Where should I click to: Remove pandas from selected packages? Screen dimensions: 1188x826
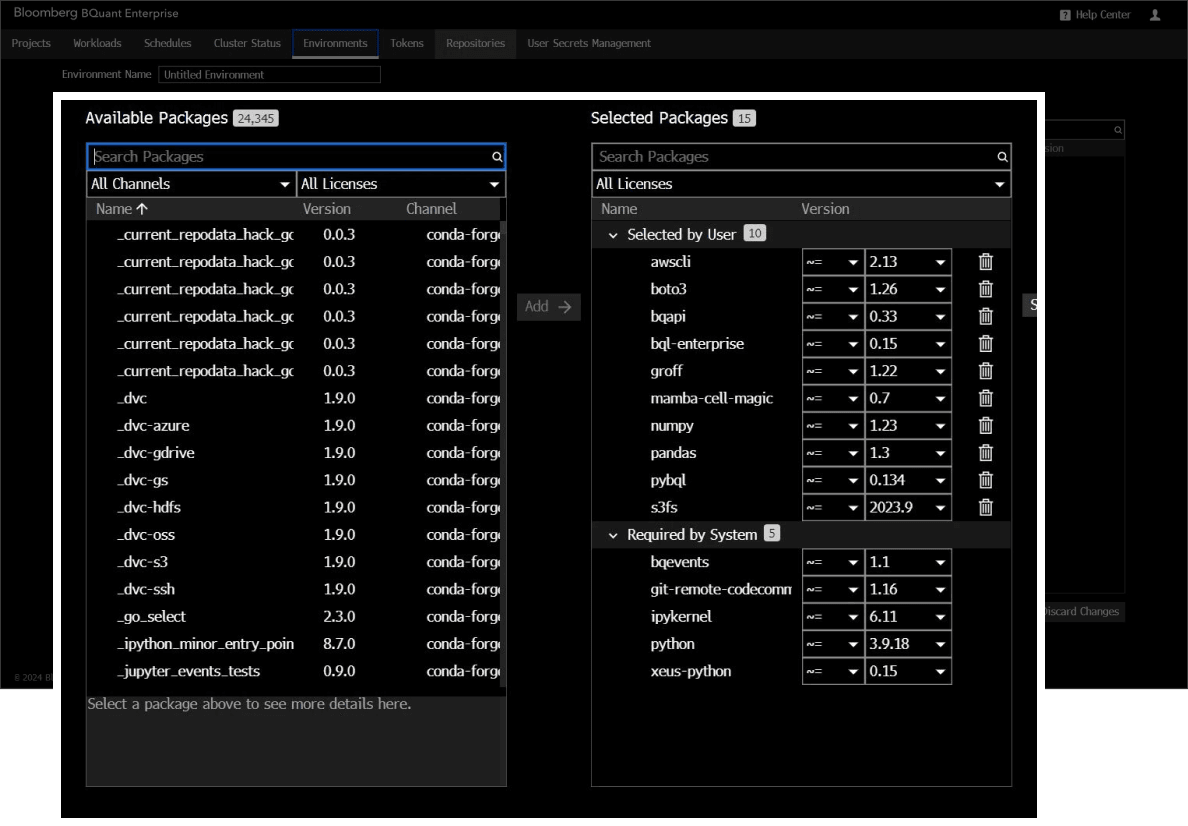(985, 452)
